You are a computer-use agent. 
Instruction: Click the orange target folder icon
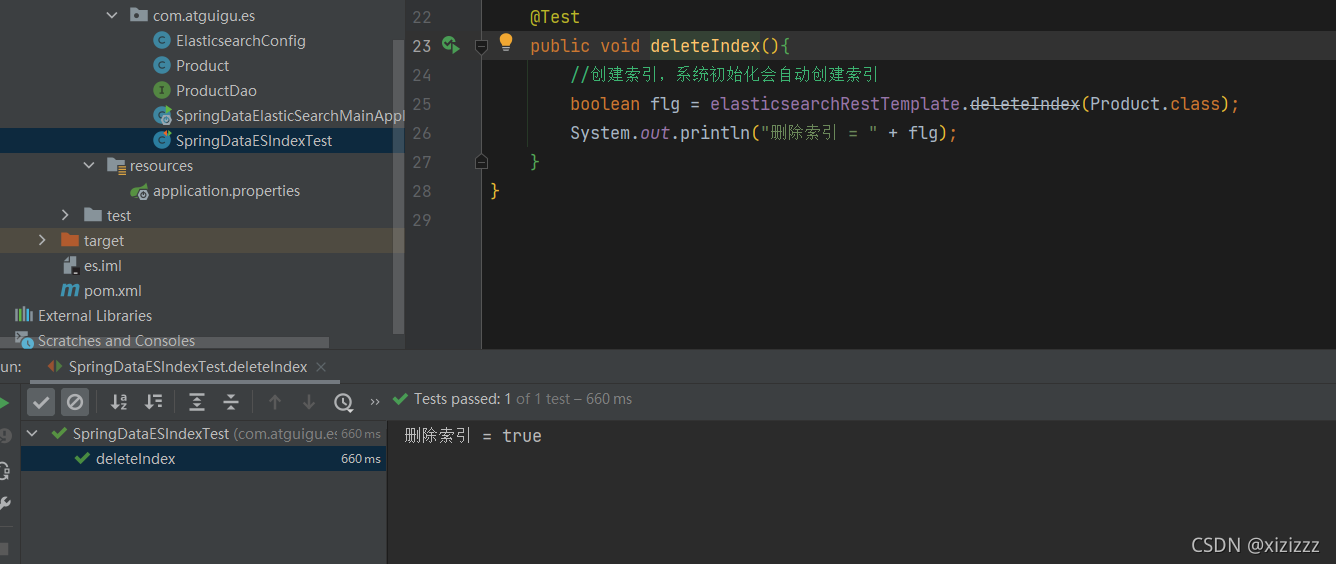pos(69,240)
